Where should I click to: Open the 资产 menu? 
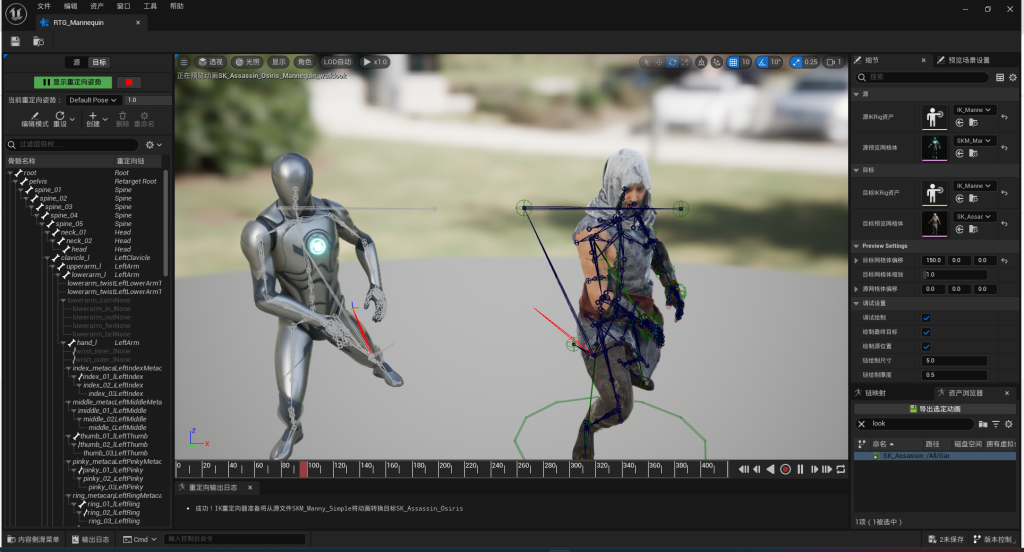tap(97, 6)
